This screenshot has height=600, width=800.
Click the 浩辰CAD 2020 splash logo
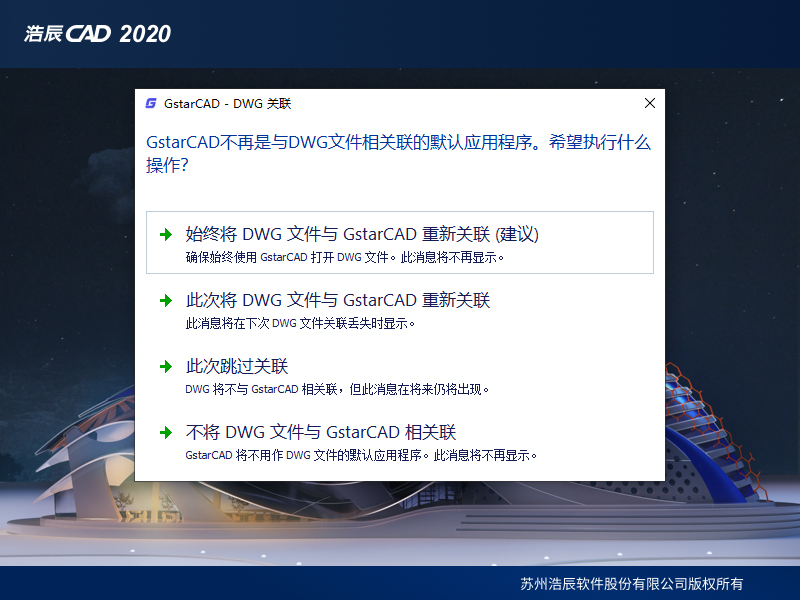pos(97,34)
